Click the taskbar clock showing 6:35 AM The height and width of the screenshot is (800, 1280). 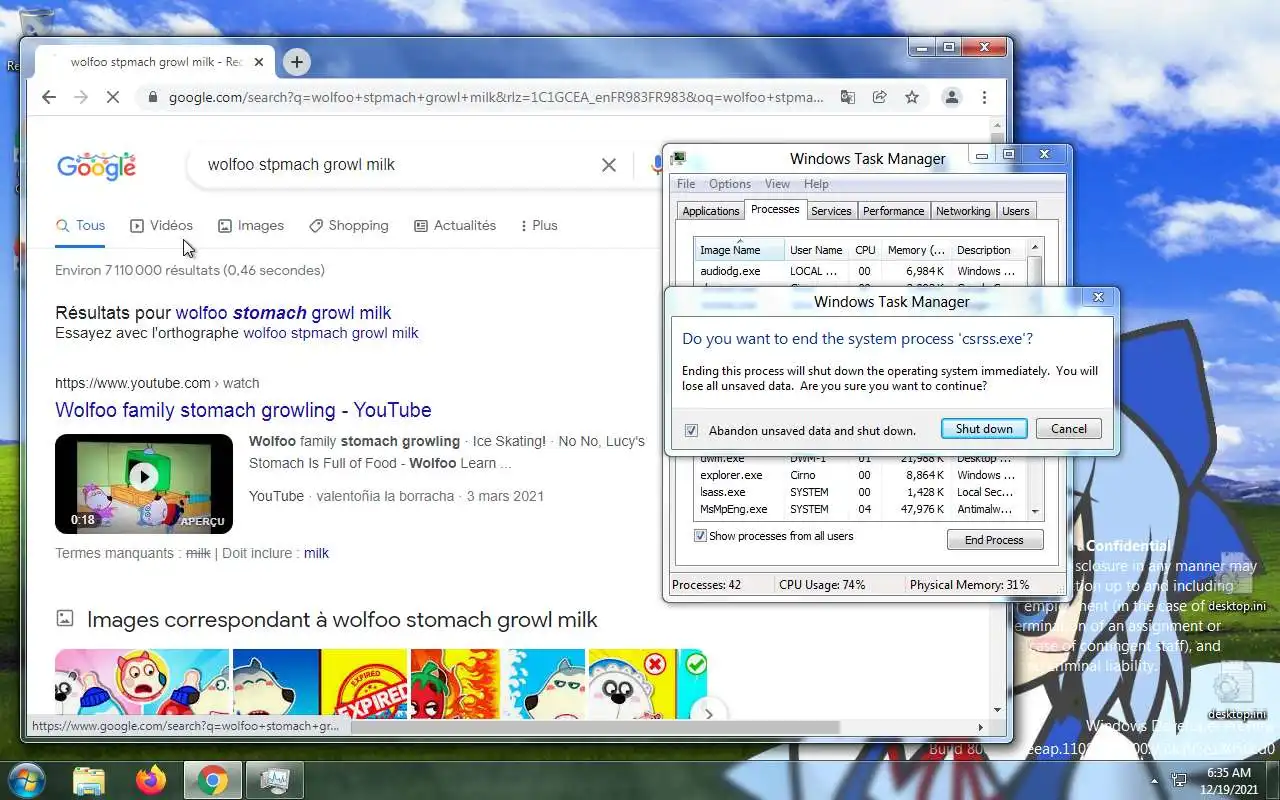[1228, 780]
